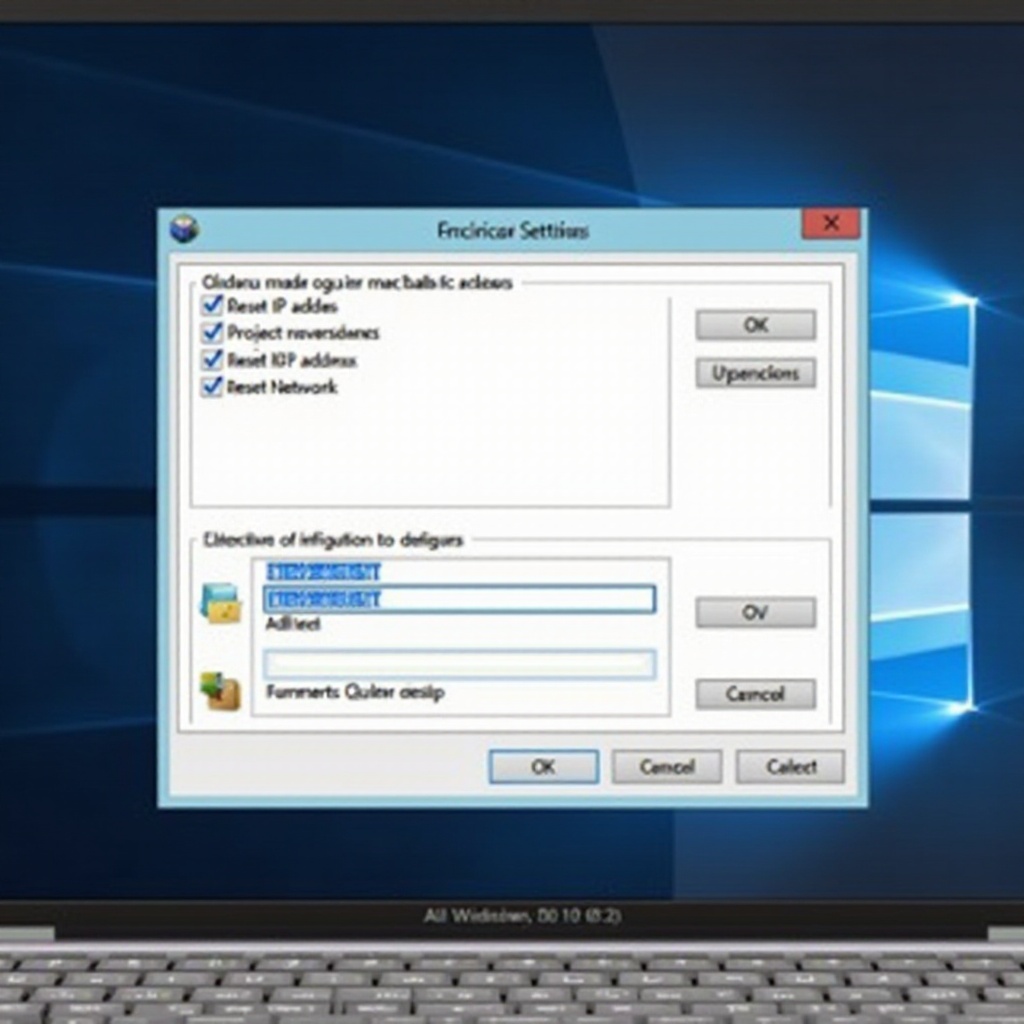Click the OK button at top right
Image resolution: width=1024 pixels, height=1024 pixels.
coord(756,325)
